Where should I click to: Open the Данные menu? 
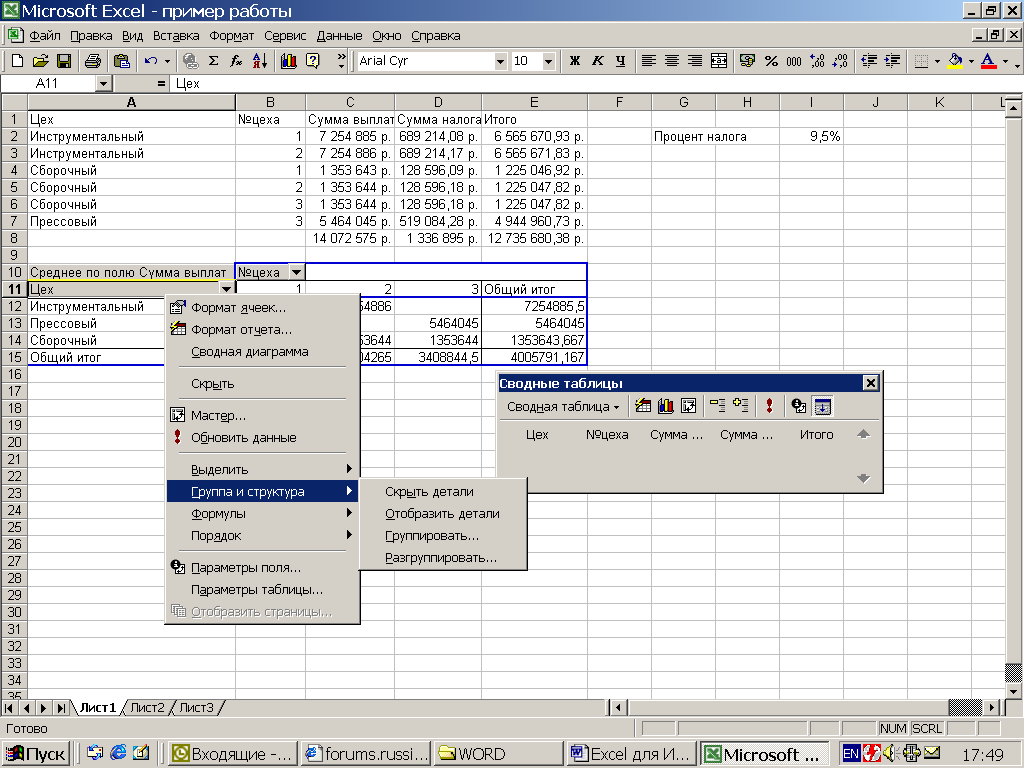pos(339,36)
